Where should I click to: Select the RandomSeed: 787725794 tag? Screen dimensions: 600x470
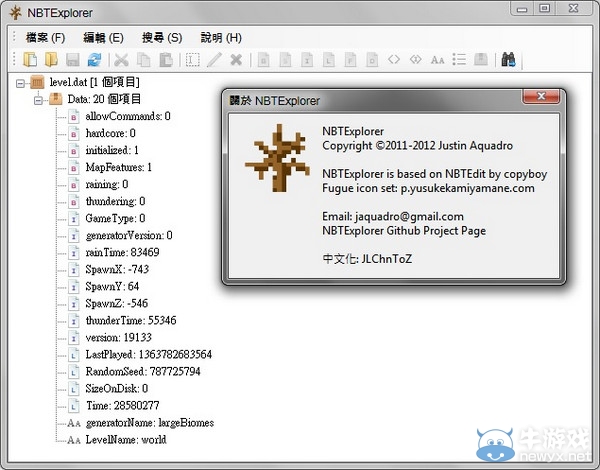point(143,372)
